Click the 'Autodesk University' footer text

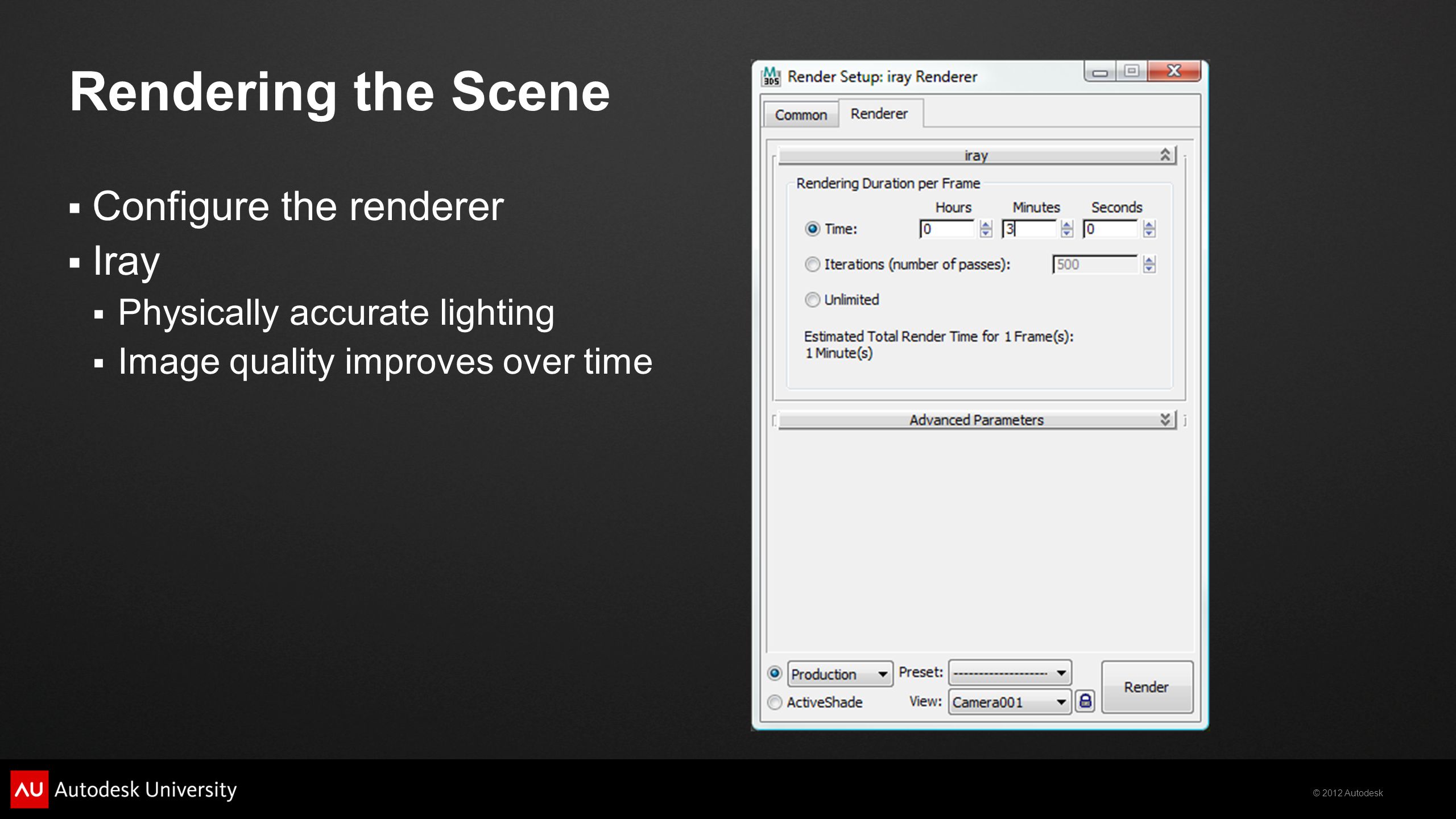point(146,789)
